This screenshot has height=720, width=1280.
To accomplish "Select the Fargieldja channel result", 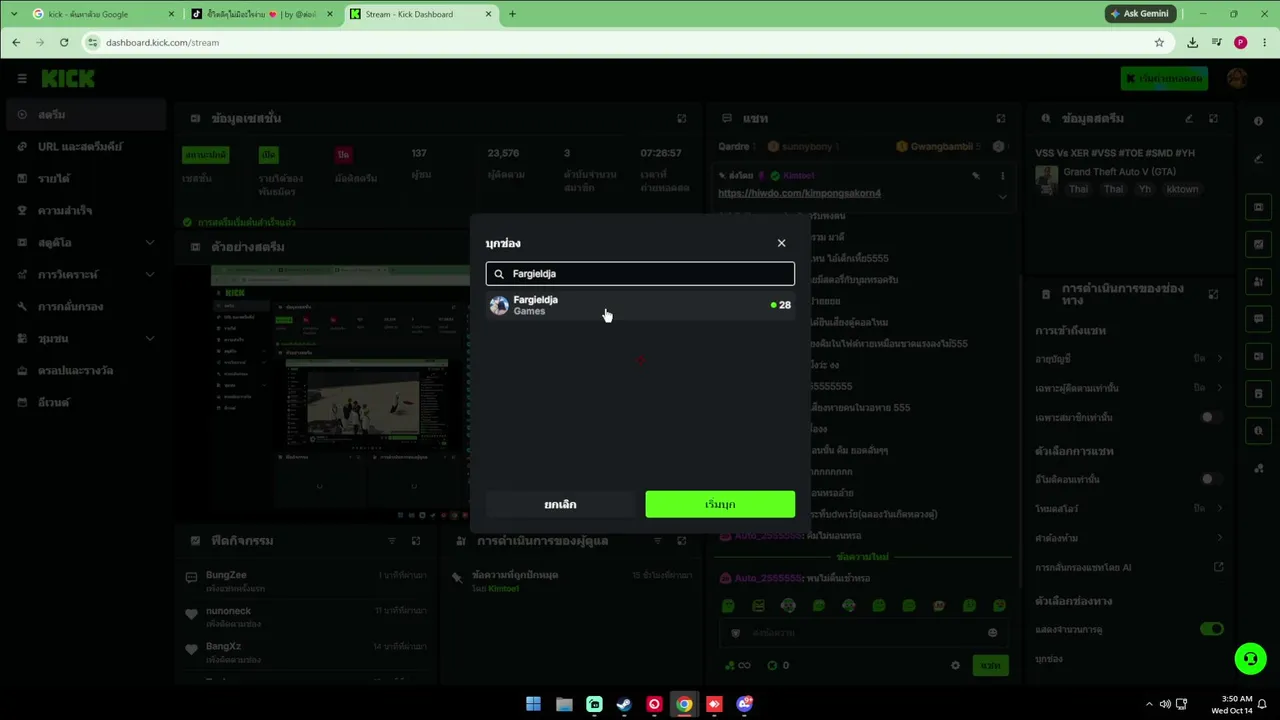I will click(640, 305).
